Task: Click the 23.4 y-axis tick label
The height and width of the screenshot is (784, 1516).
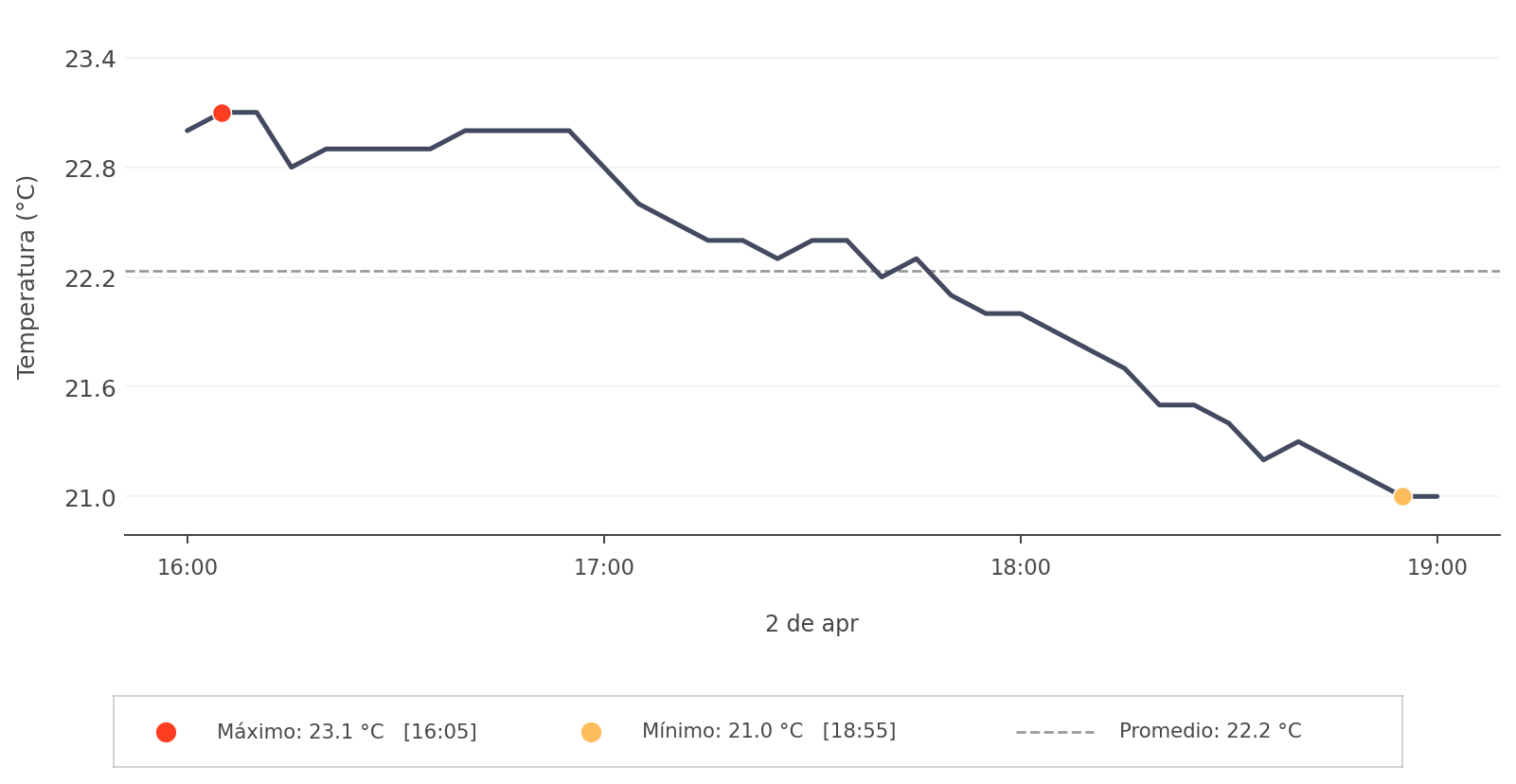Action: click(x=90, y=60)
